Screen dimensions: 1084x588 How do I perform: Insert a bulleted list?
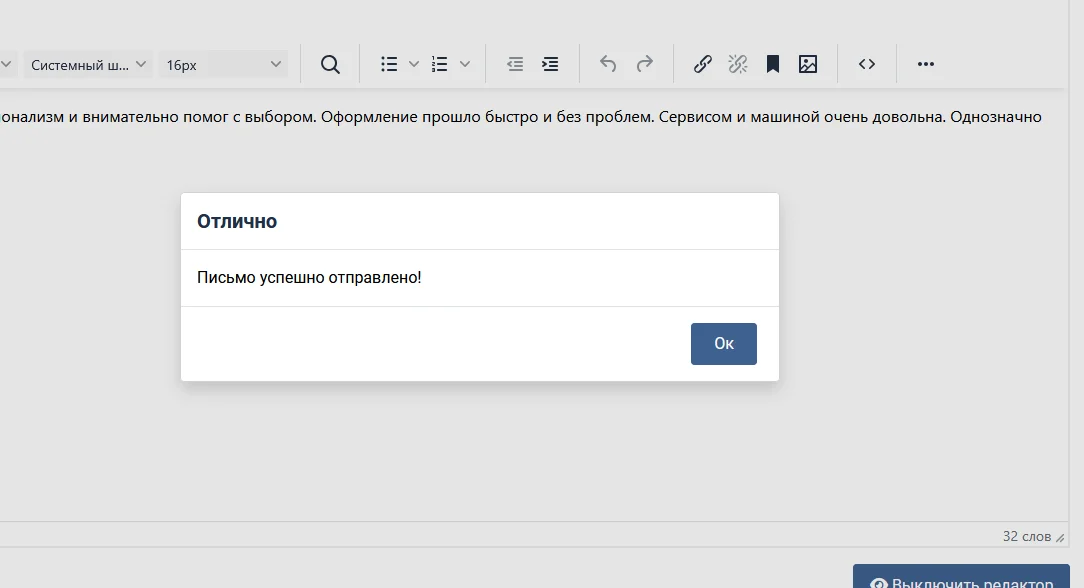coord(389,64)
